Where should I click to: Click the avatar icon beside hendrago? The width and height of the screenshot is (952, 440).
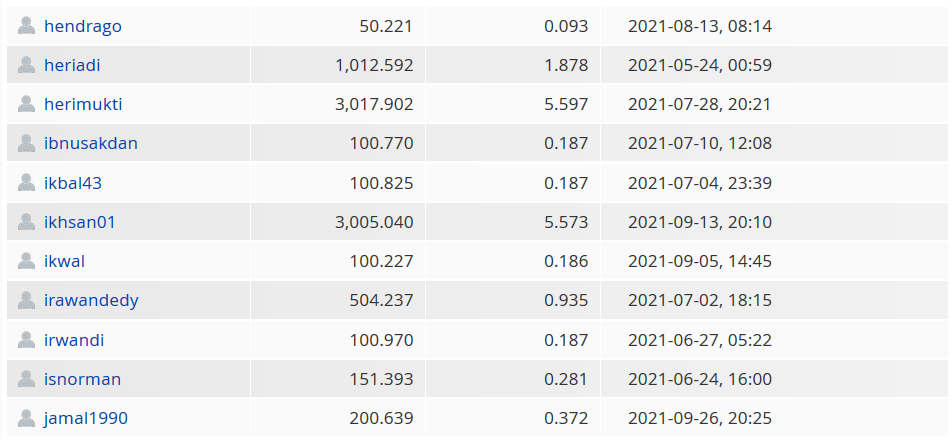pos(26,25)
